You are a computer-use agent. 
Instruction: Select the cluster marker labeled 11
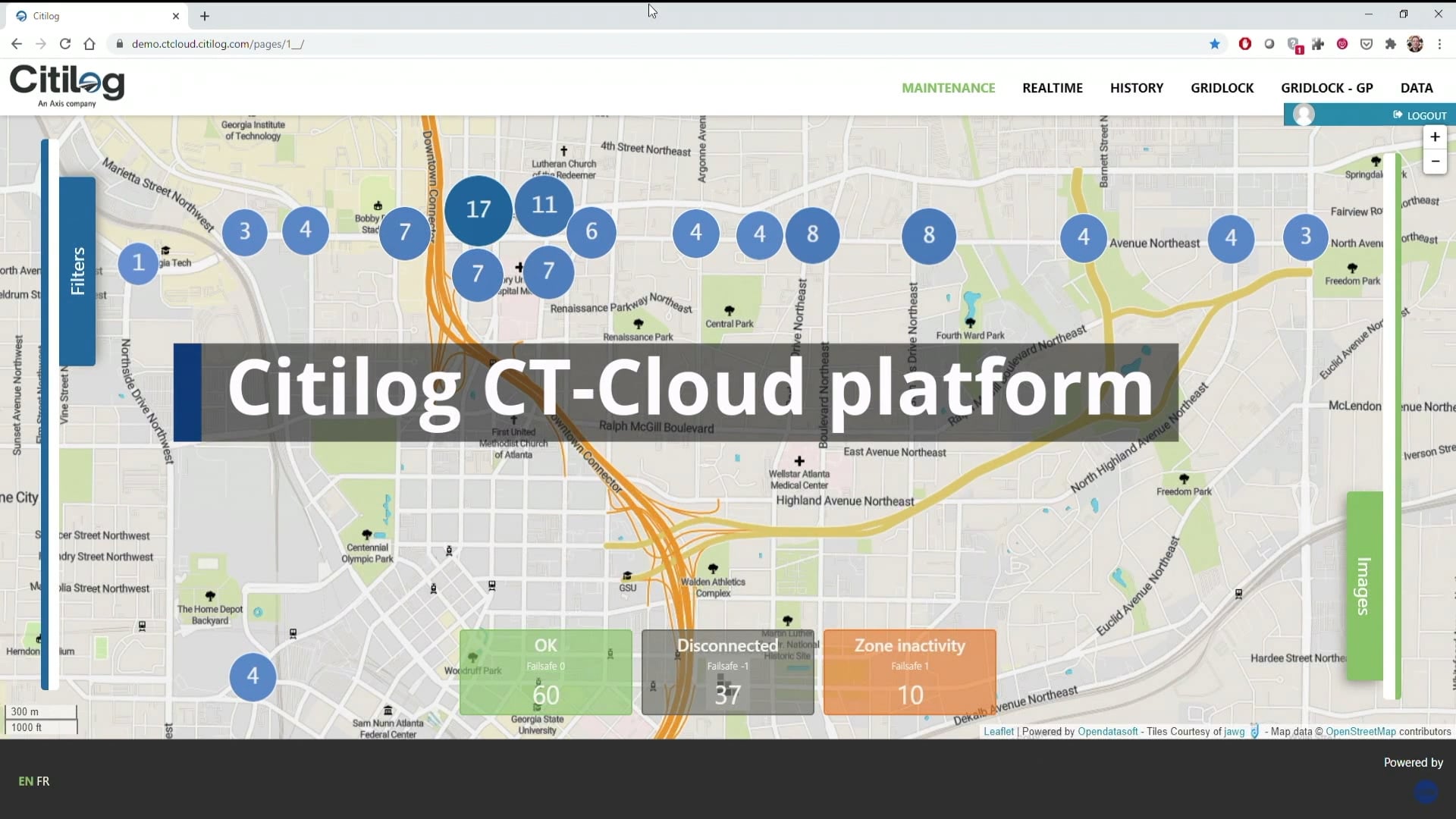coord(544,205)
